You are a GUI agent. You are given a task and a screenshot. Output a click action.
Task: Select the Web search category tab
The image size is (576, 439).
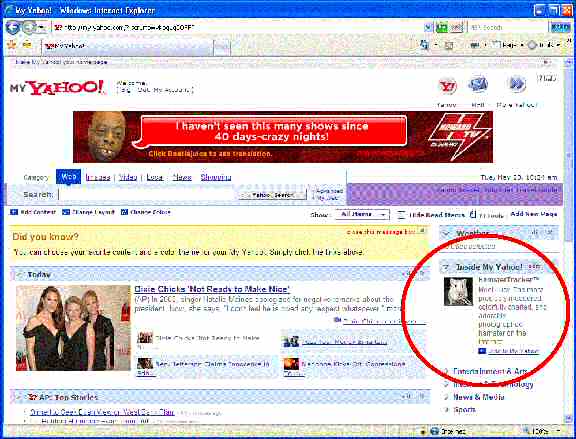click(x=68, y=177)
